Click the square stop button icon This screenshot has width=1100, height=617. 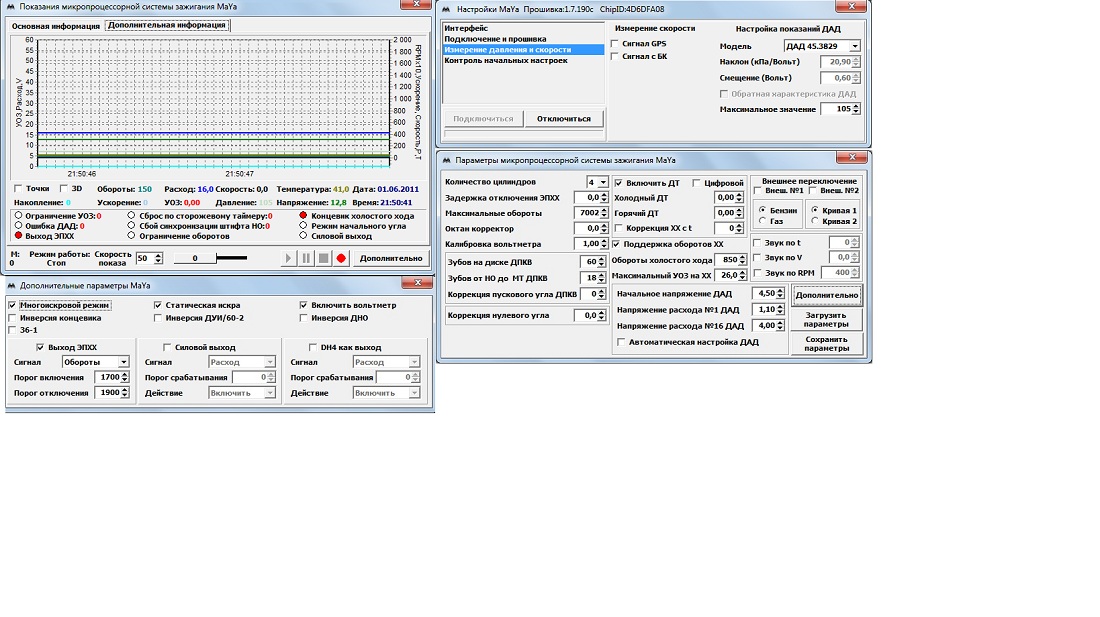pyautogui.click(x=323, y=258)
